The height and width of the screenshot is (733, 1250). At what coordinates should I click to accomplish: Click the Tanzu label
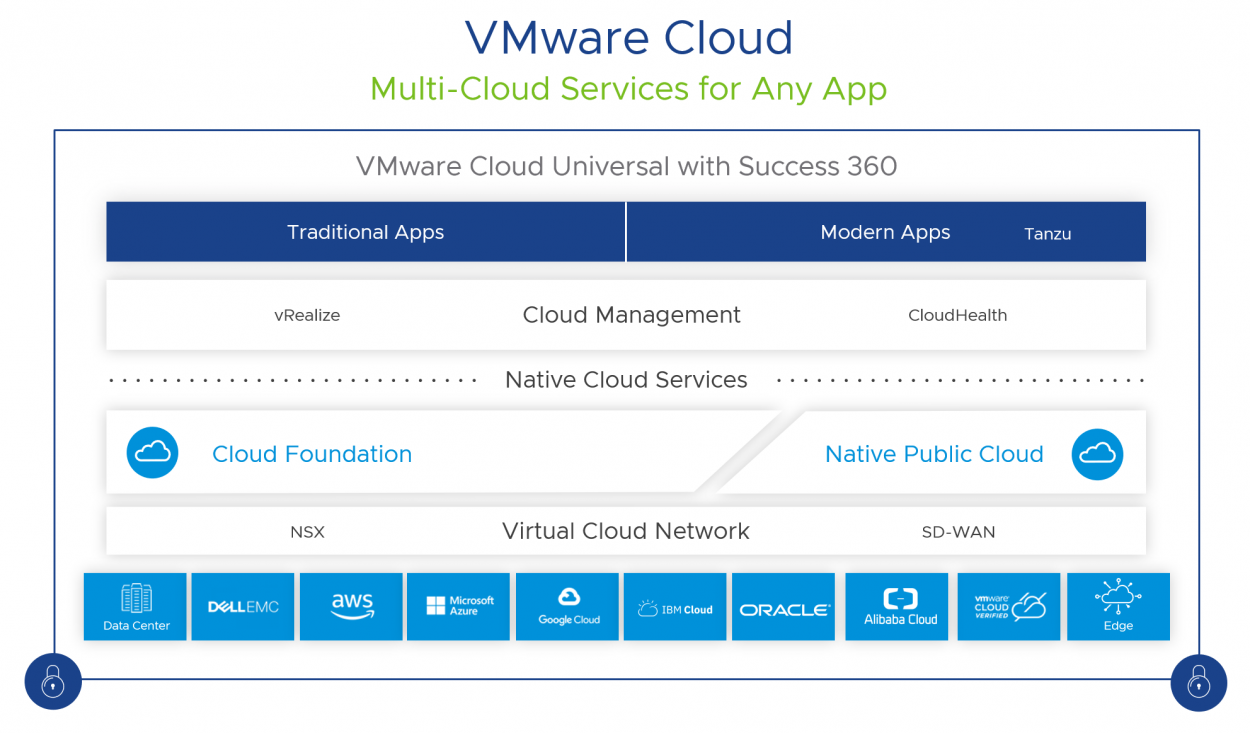coord(1047,234)
